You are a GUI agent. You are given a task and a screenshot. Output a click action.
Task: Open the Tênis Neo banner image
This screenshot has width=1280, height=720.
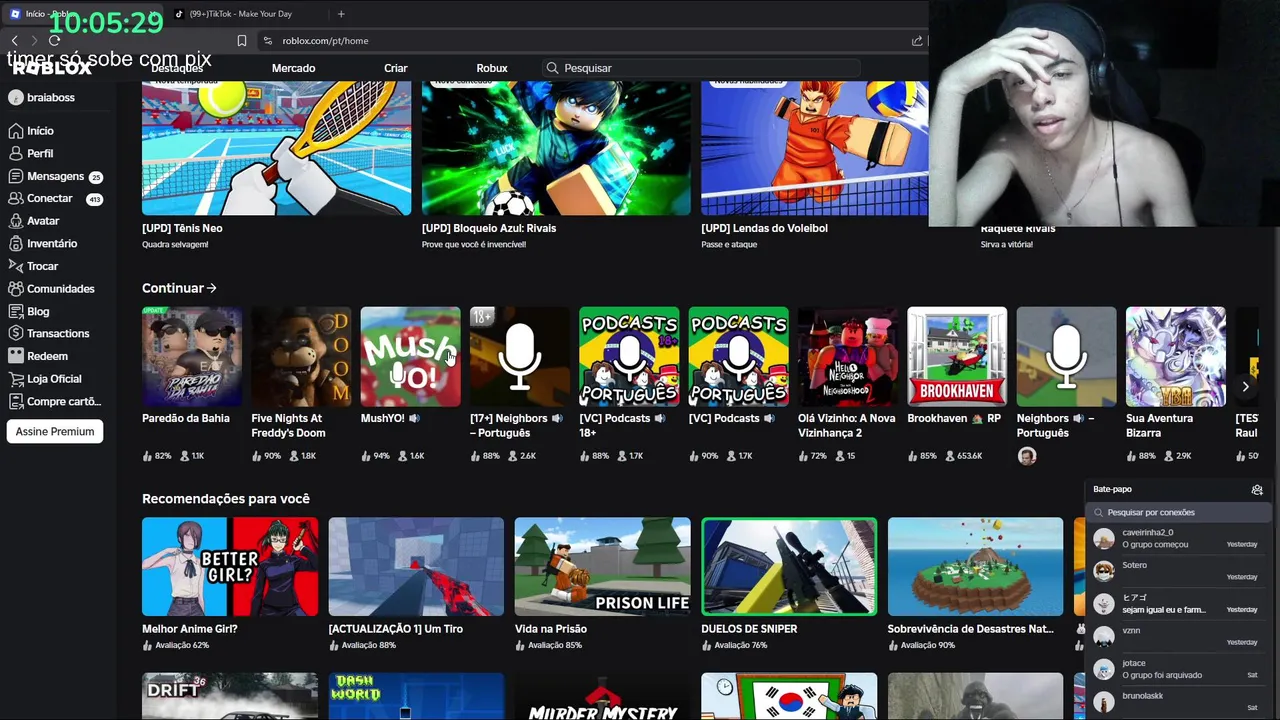coord(276,149)
